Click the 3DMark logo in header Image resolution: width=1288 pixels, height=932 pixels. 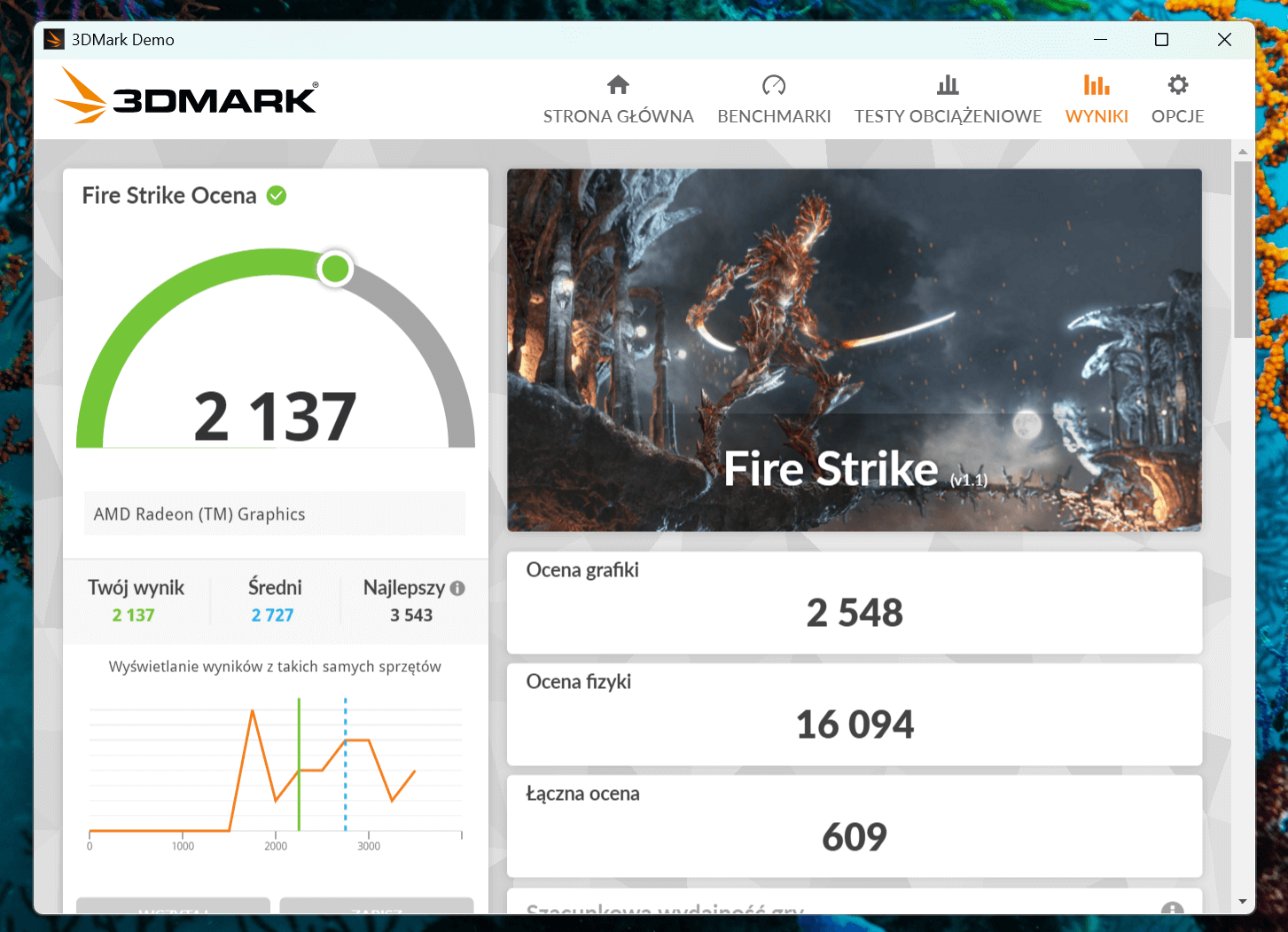pos(187,97)
